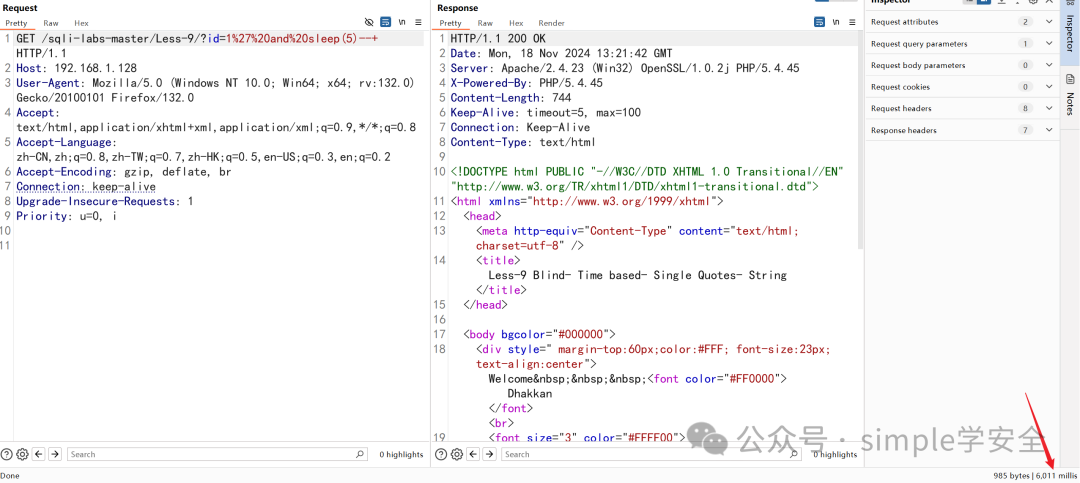1080x483 pixels.
Task: Click X-Powered-By: PHP/5.4.45 header
Action: 527,83
